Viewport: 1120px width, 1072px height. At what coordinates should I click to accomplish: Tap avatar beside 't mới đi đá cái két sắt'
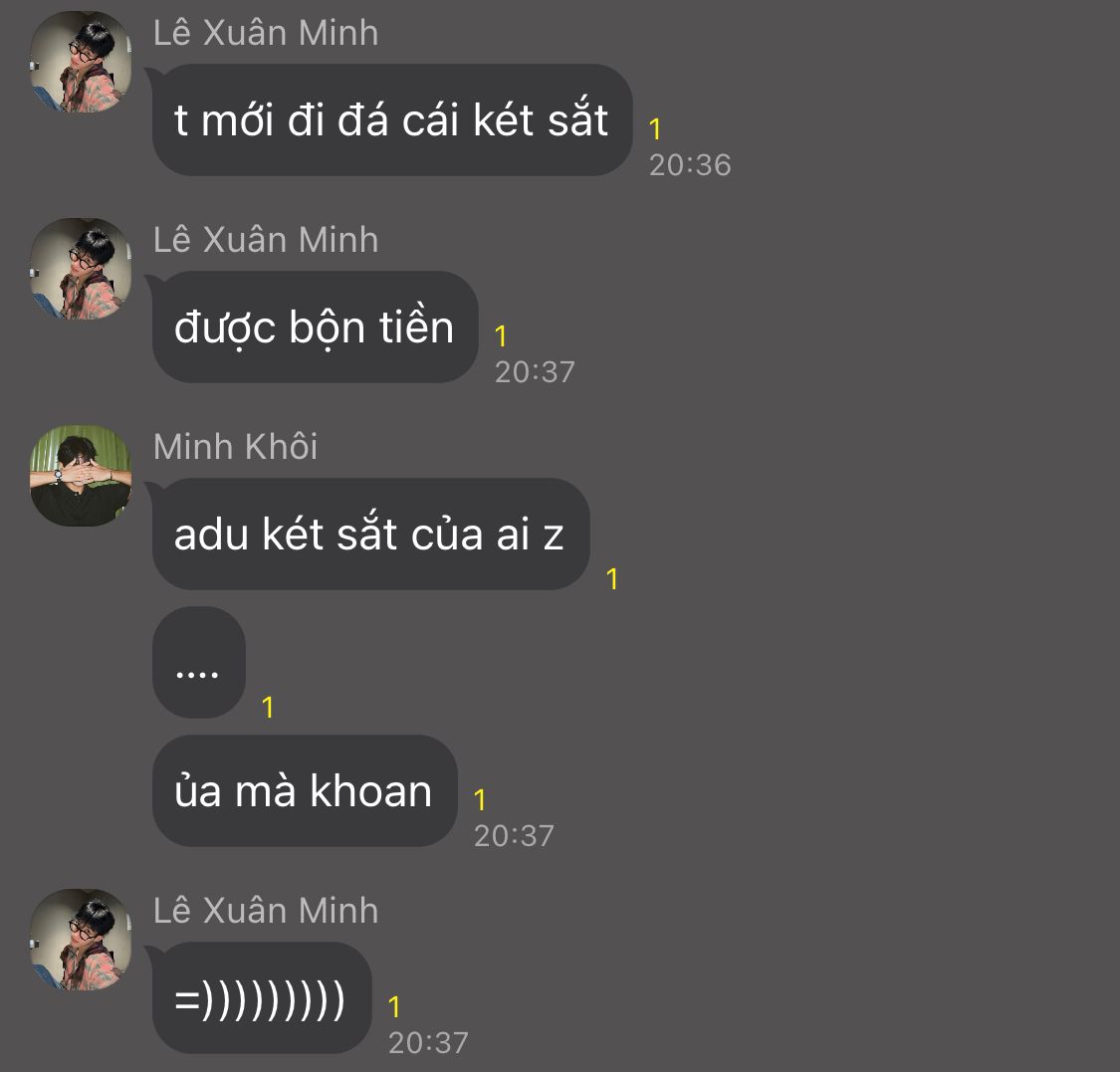pos(81,62)
